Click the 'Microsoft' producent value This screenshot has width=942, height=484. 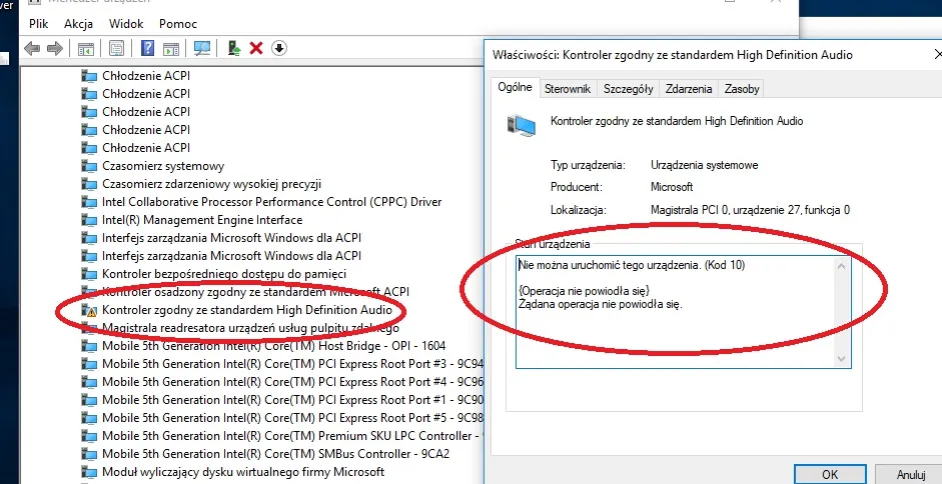click(x=672, y=187)
